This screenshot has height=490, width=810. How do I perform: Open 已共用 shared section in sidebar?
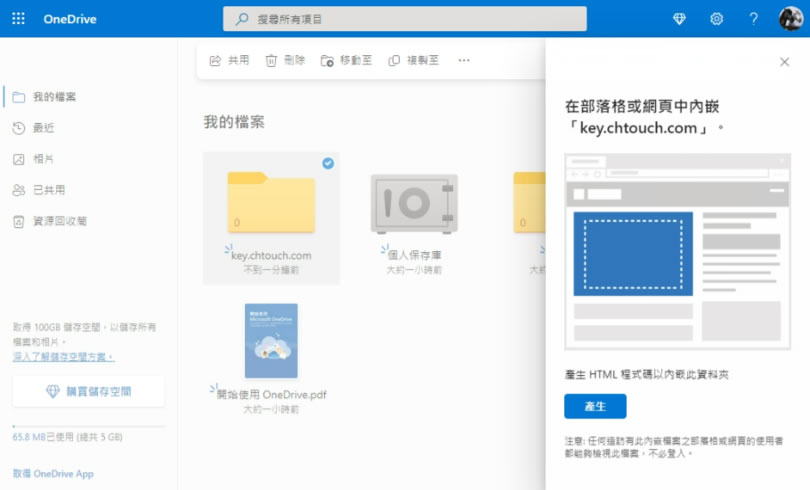click(x=48, y=190)
